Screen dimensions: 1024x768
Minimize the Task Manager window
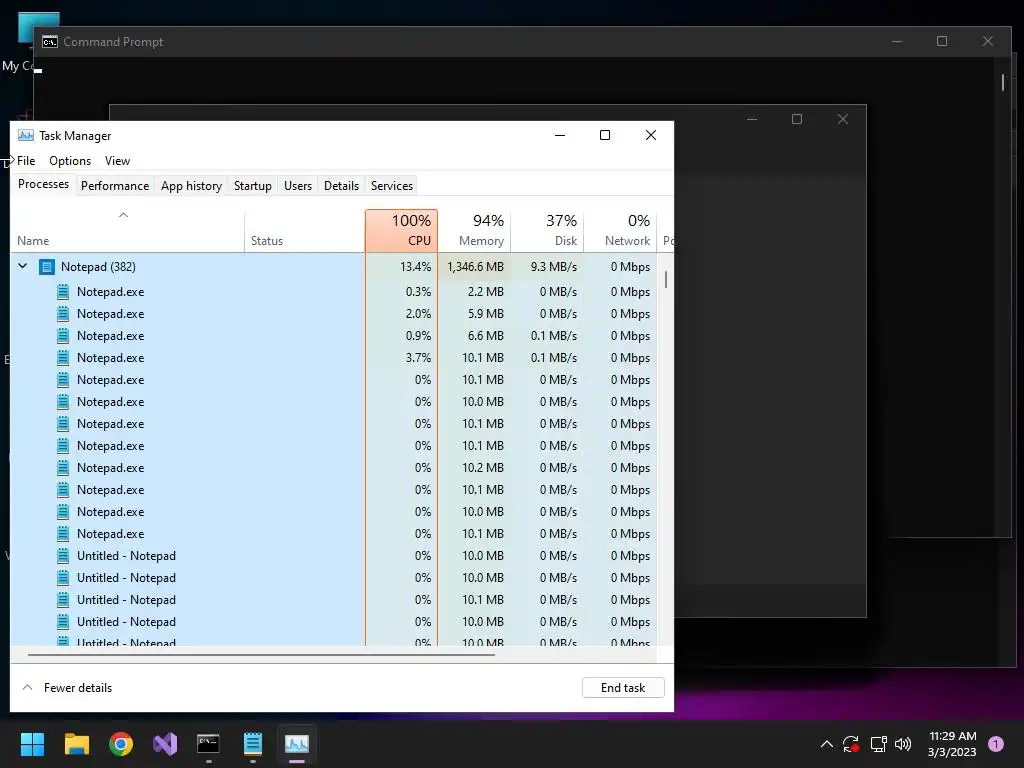point(560,135)
